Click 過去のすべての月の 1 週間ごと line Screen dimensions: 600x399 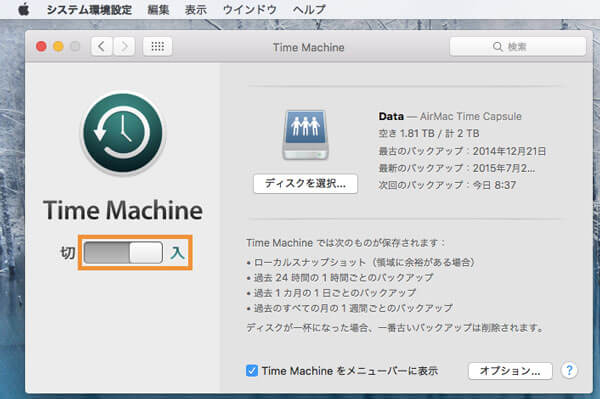(350, 308)
